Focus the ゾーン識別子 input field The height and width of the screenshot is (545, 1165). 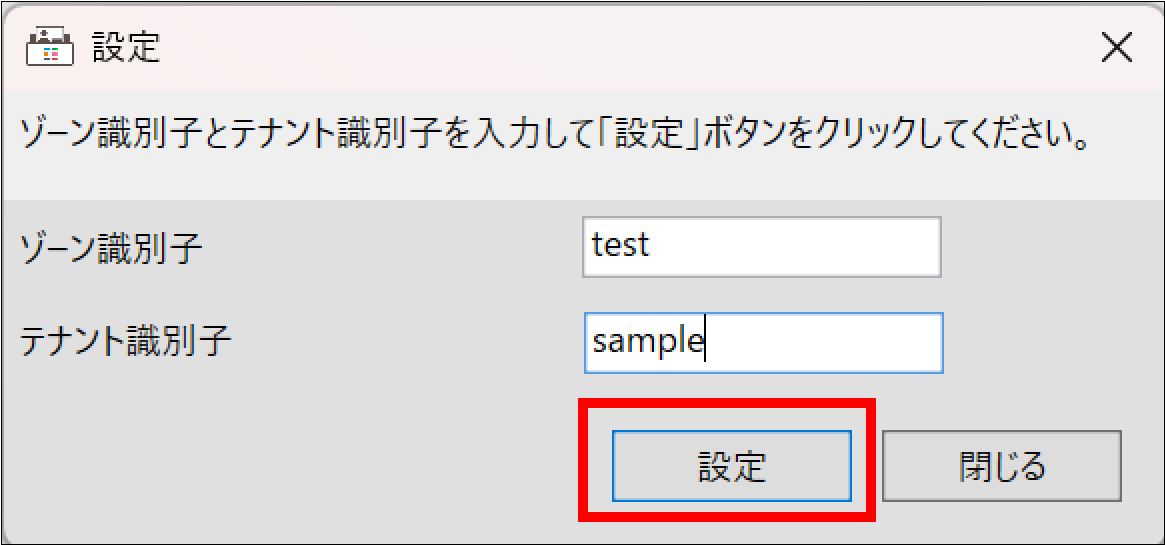pyautogui.click(x=762, y=247)
